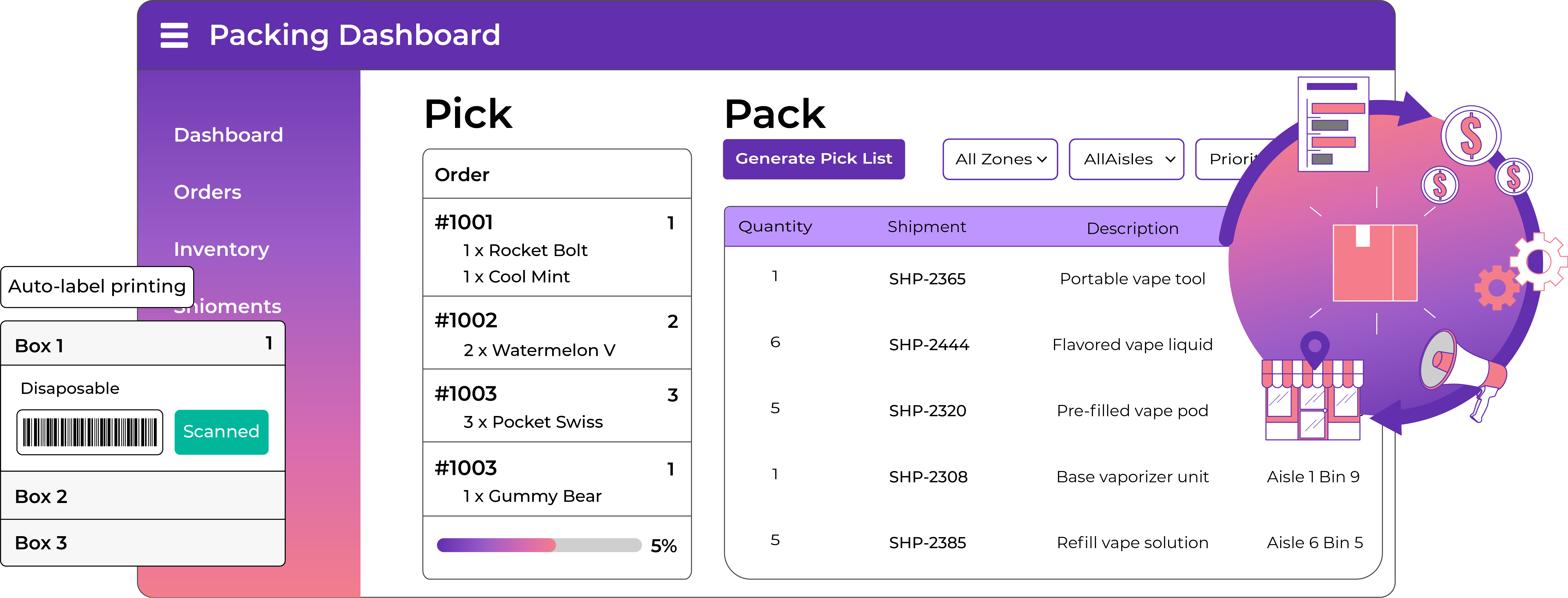Expand the AllAisles dropdown
This screenshot has width=1568, height=598.
[x=1126, y=159]
